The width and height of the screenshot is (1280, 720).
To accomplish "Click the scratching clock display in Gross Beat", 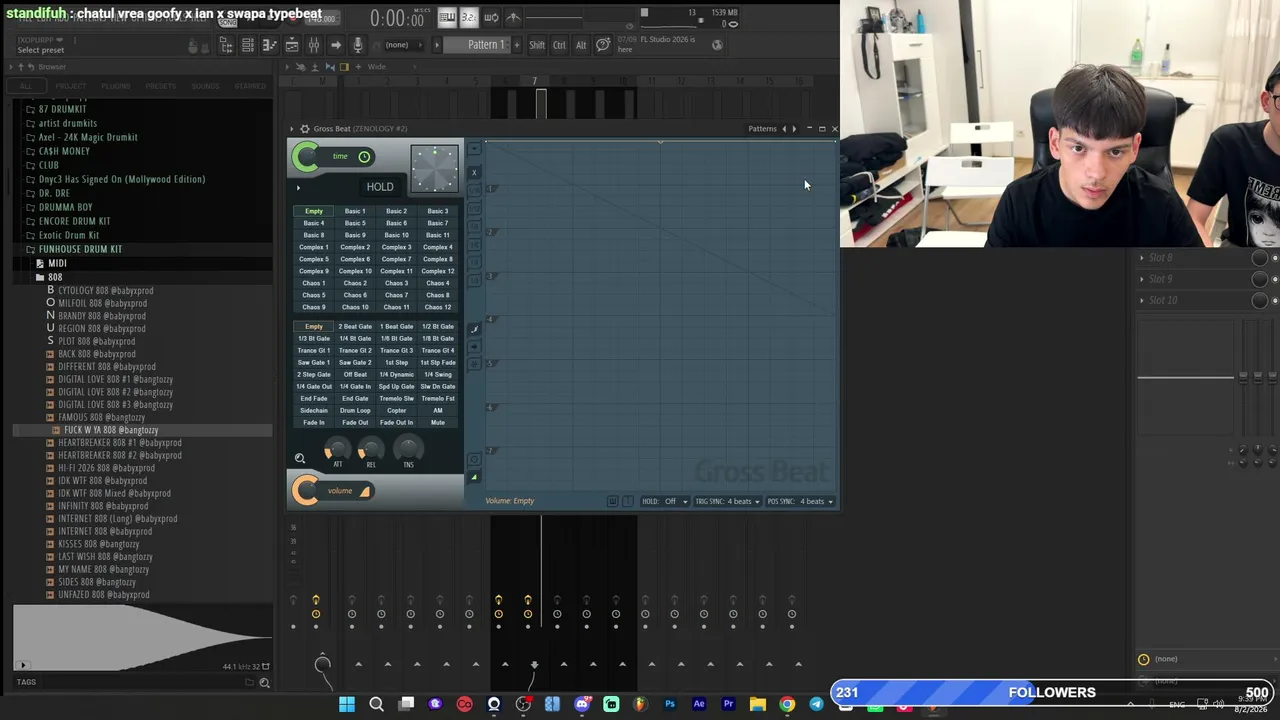I will [434, 169].
